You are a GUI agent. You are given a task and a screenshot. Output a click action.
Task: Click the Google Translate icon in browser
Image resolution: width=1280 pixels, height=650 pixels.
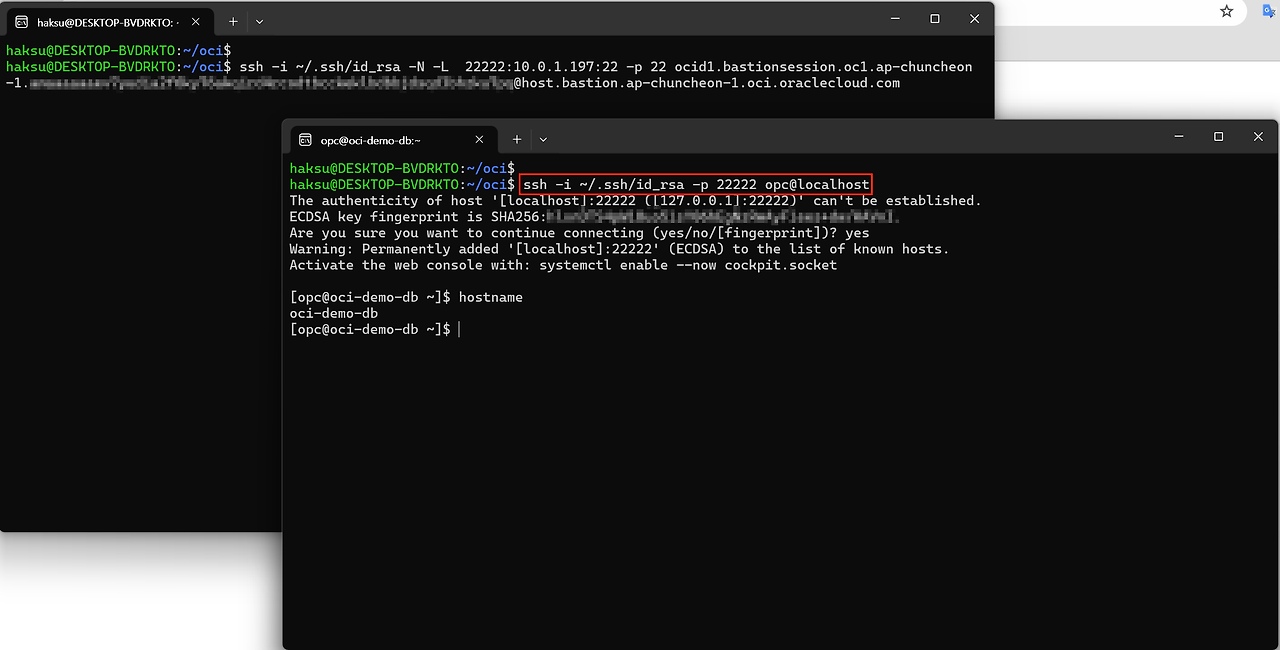tap(1269, 11)
